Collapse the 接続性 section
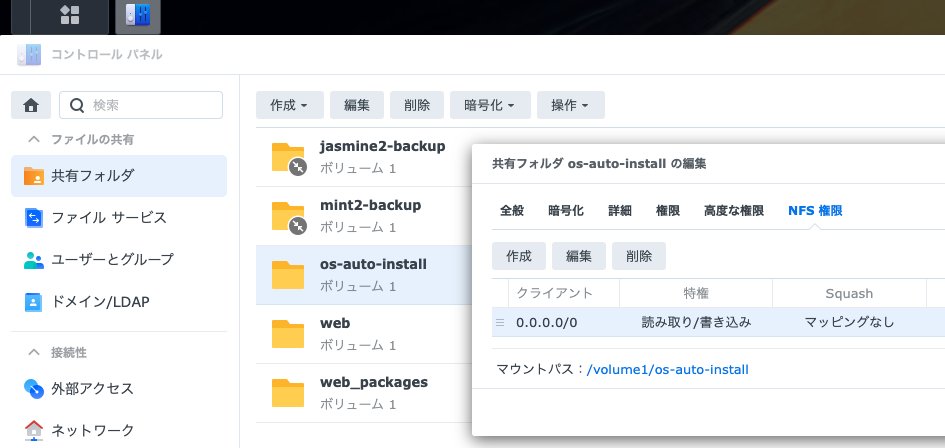This screenshot has width=945, height=448. (x=34, y=352)
